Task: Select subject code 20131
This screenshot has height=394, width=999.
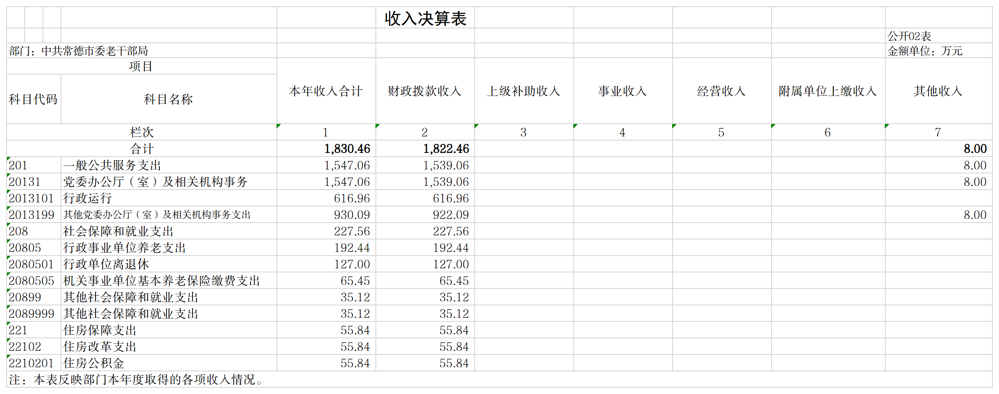Action: (x=34, y=182)
